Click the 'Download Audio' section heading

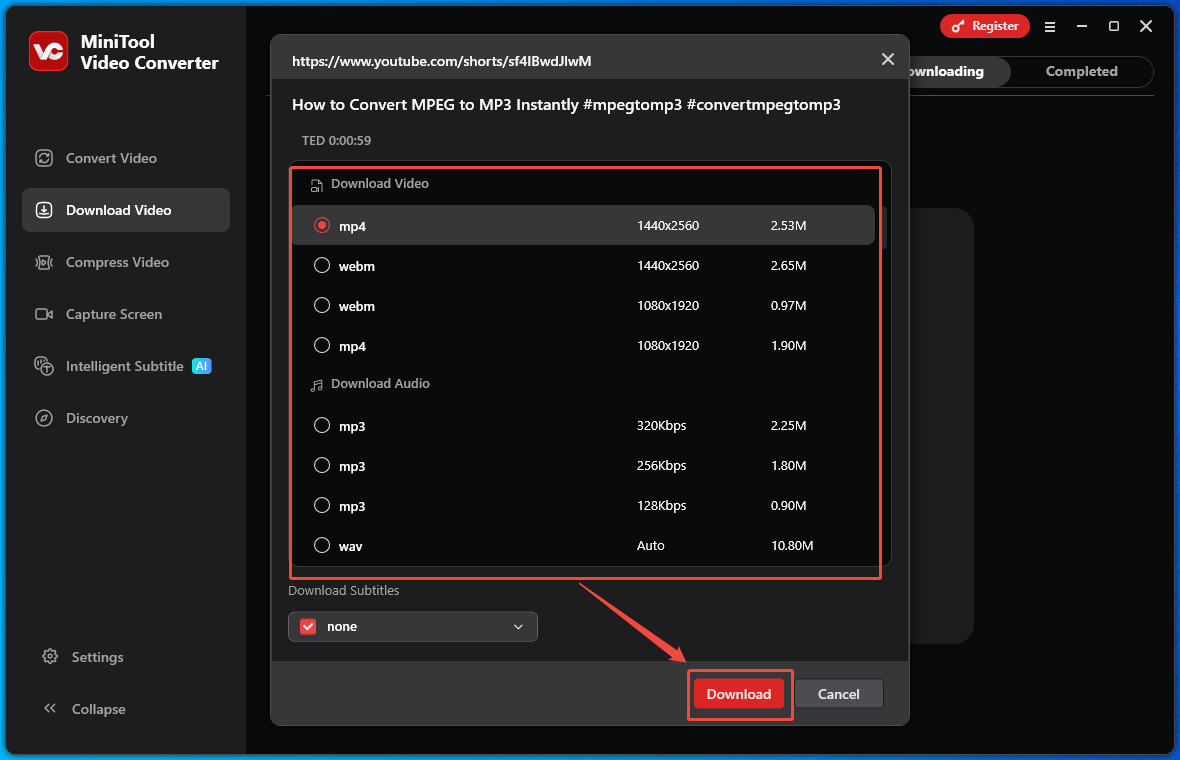(x=380, y=383)
